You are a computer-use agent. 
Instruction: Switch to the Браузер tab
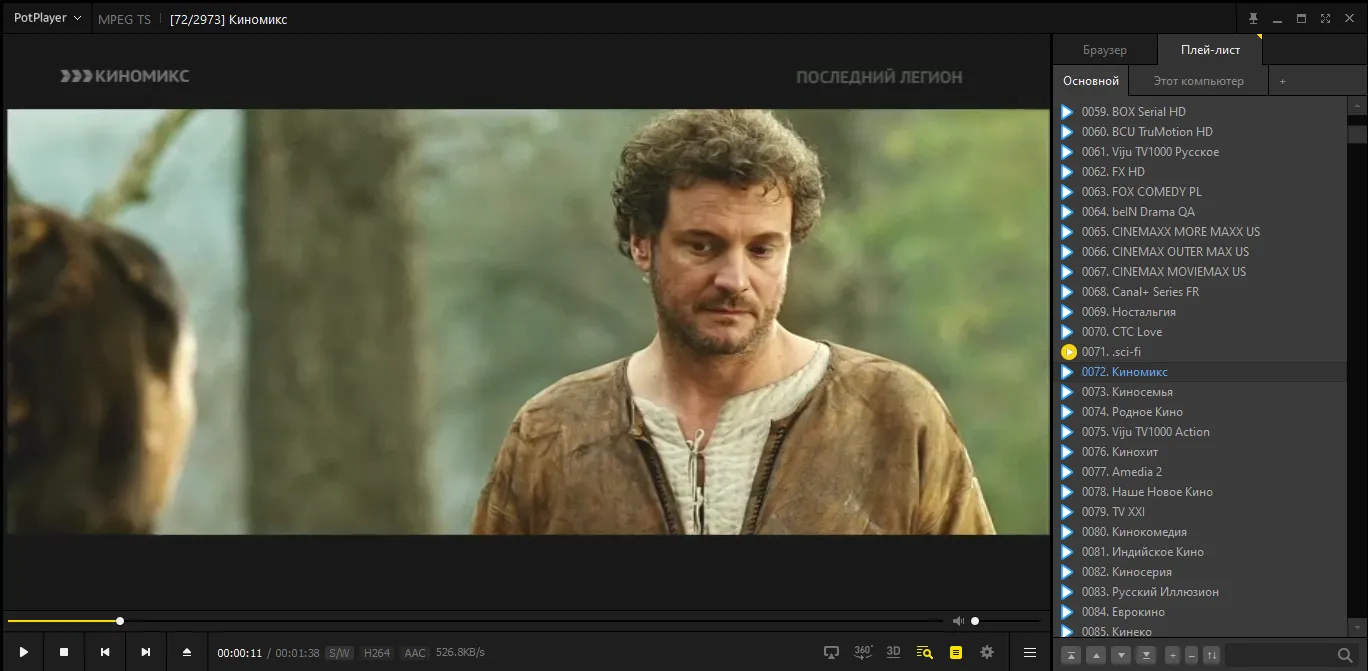pos(1105,50)
